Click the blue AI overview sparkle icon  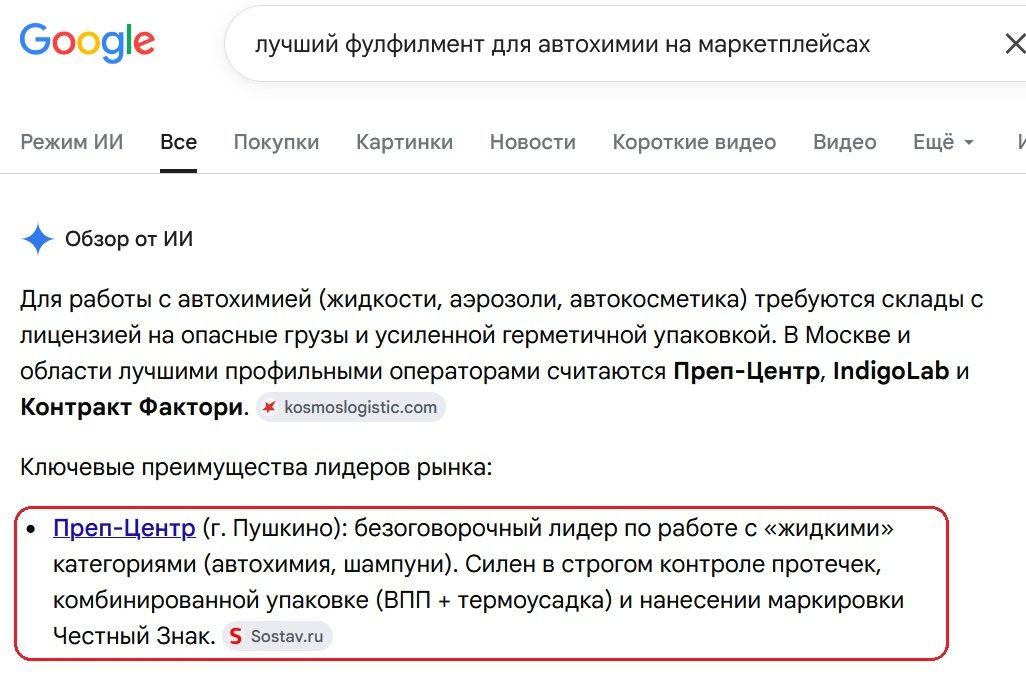point(38,239)
